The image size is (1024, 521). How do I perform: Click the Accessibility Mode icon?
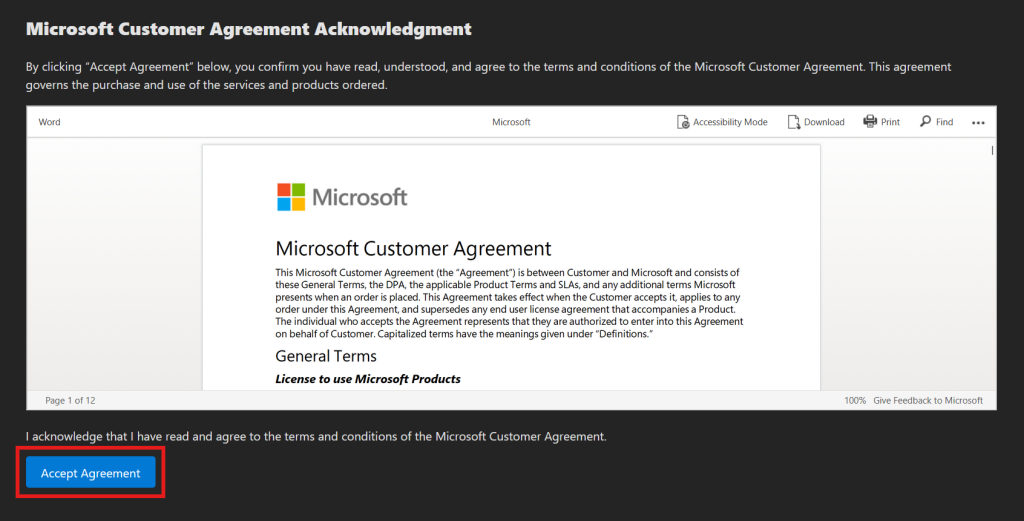point(684,122)
